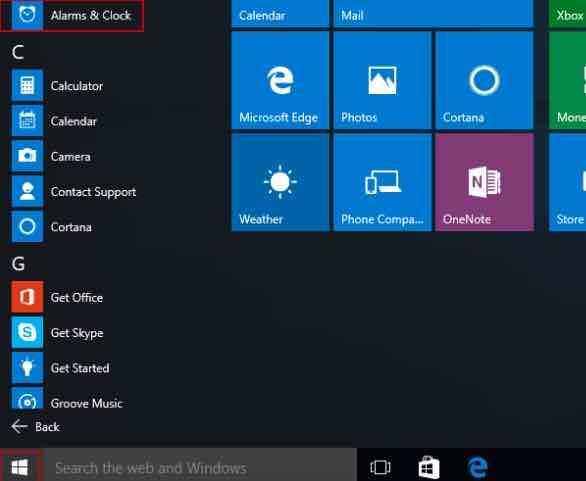Open the Money tile
The height and width of the screenshot is (481, 586).
point(567,80)
